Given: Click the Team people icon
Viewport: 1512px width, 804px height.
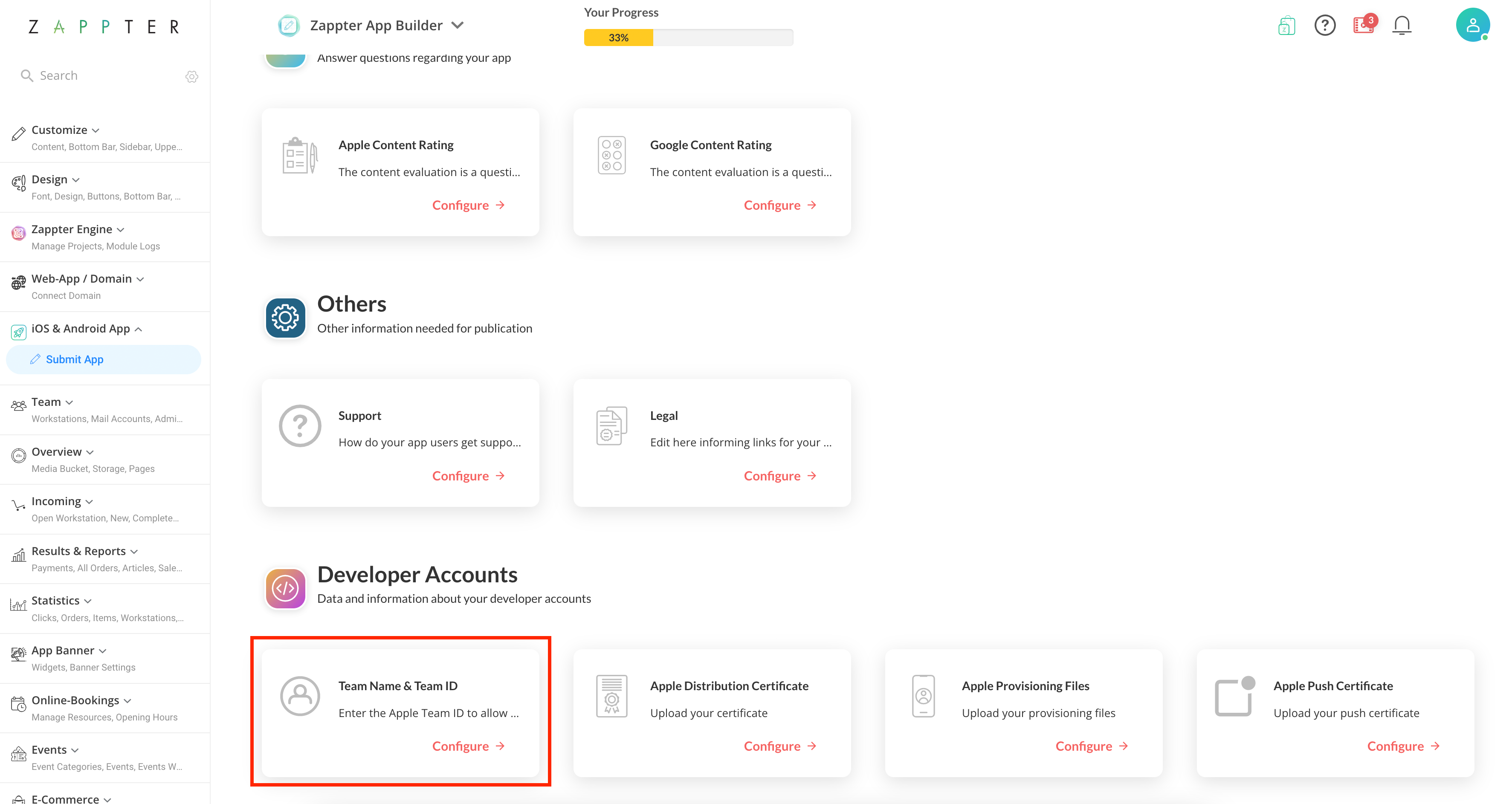Looking at the screenshot, I should [x=18, y=405].
